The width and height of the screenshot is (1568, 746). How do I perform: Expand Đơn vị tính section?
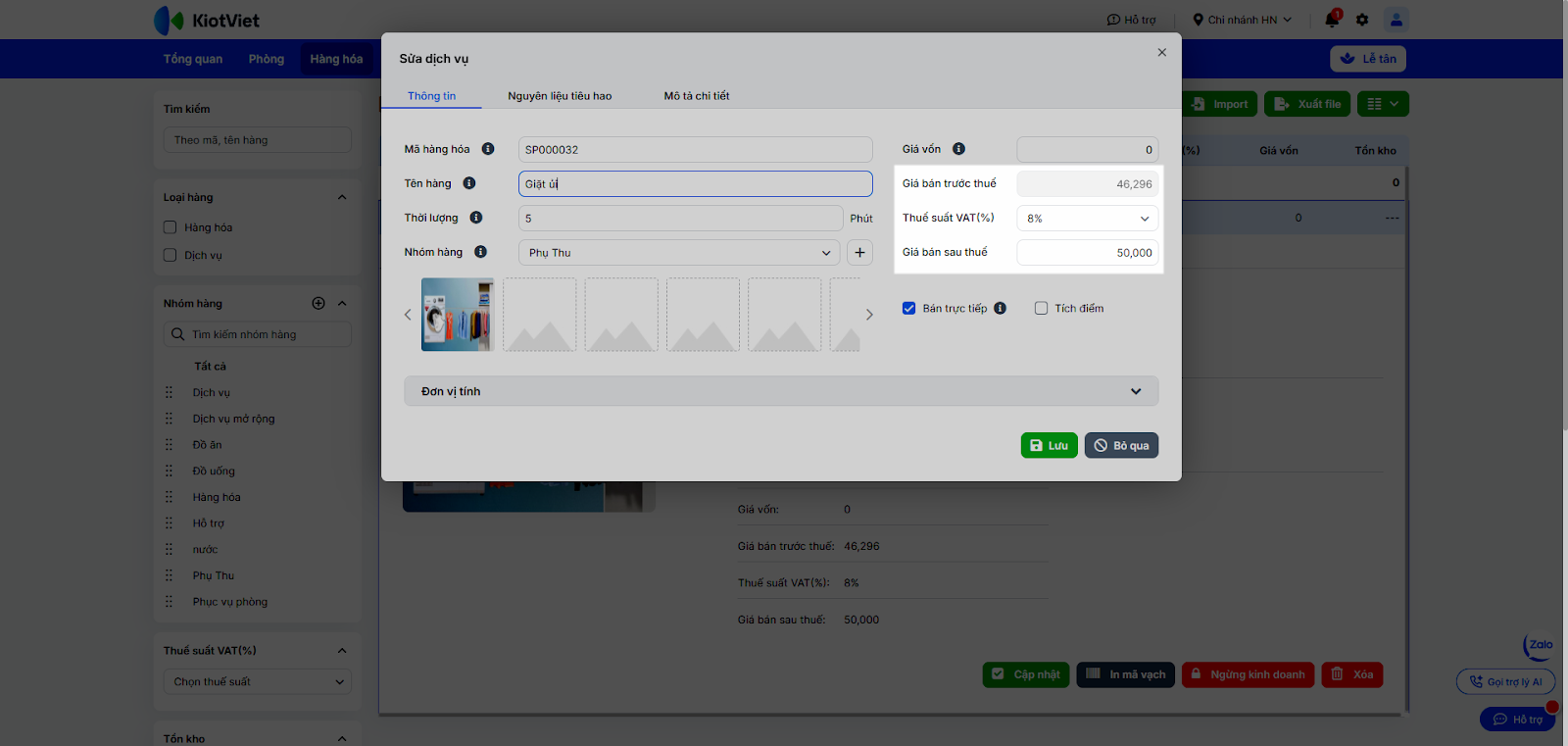[781, 391]
